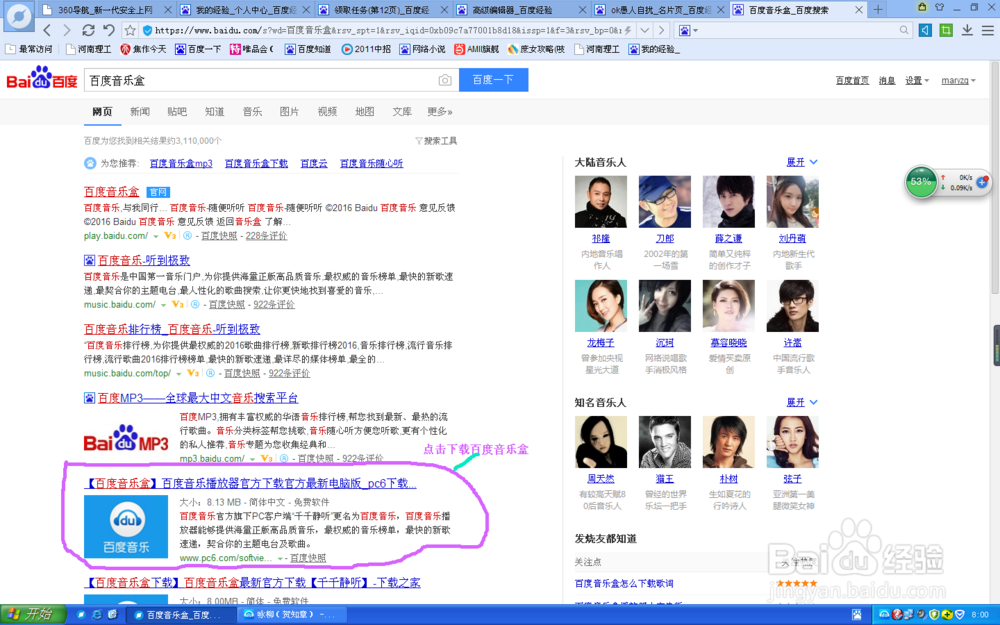1000x625 pixels.
Task: Go back with the browser back arrow
Action: tap(47, 30)
